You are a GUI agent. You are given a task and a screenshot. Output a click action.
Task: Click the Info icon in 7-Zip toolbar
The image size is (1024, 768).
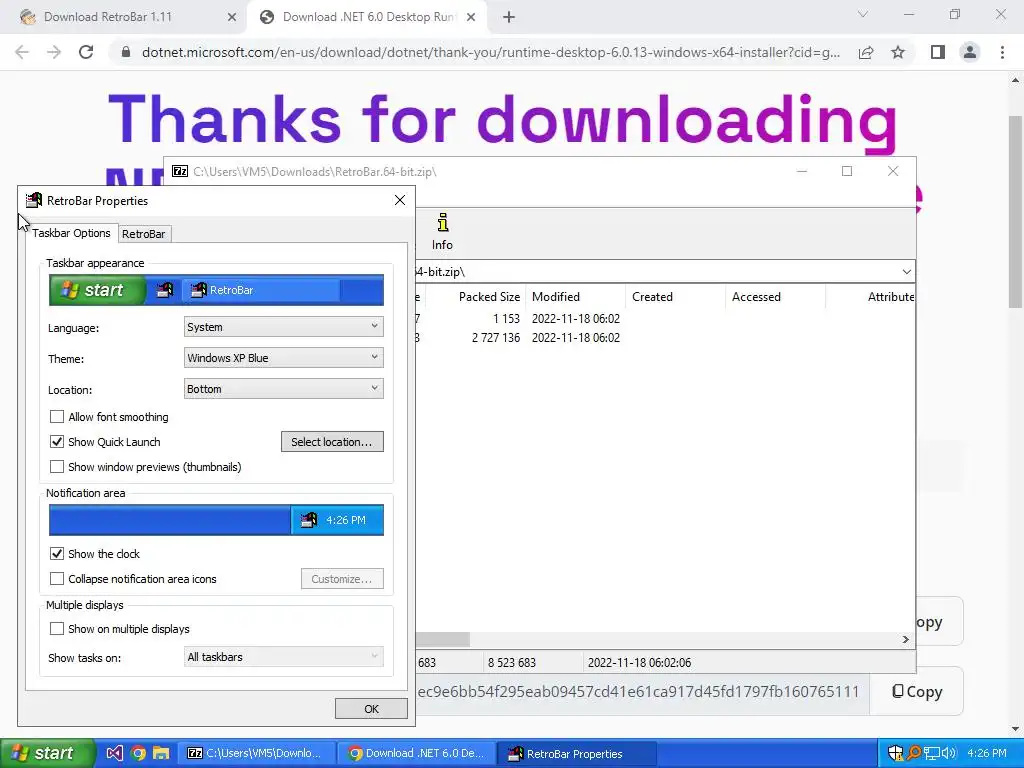[x=442, y=232]
